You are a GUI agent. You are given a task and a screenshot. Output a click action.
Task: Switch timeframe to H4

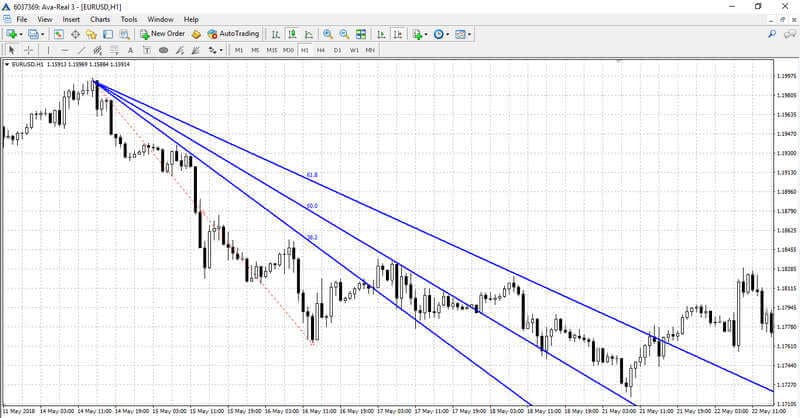click(321, 50)
